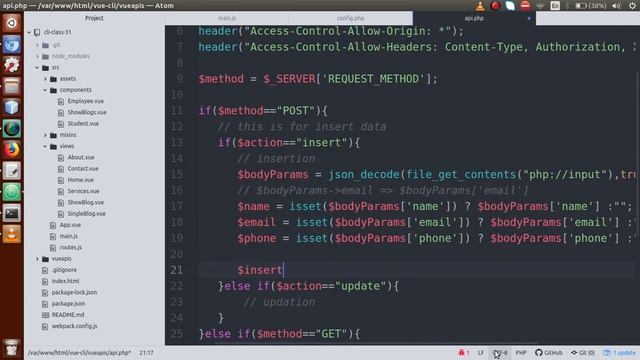Expand the vueapis folder

pyautogui.click(x=38, y=259)
